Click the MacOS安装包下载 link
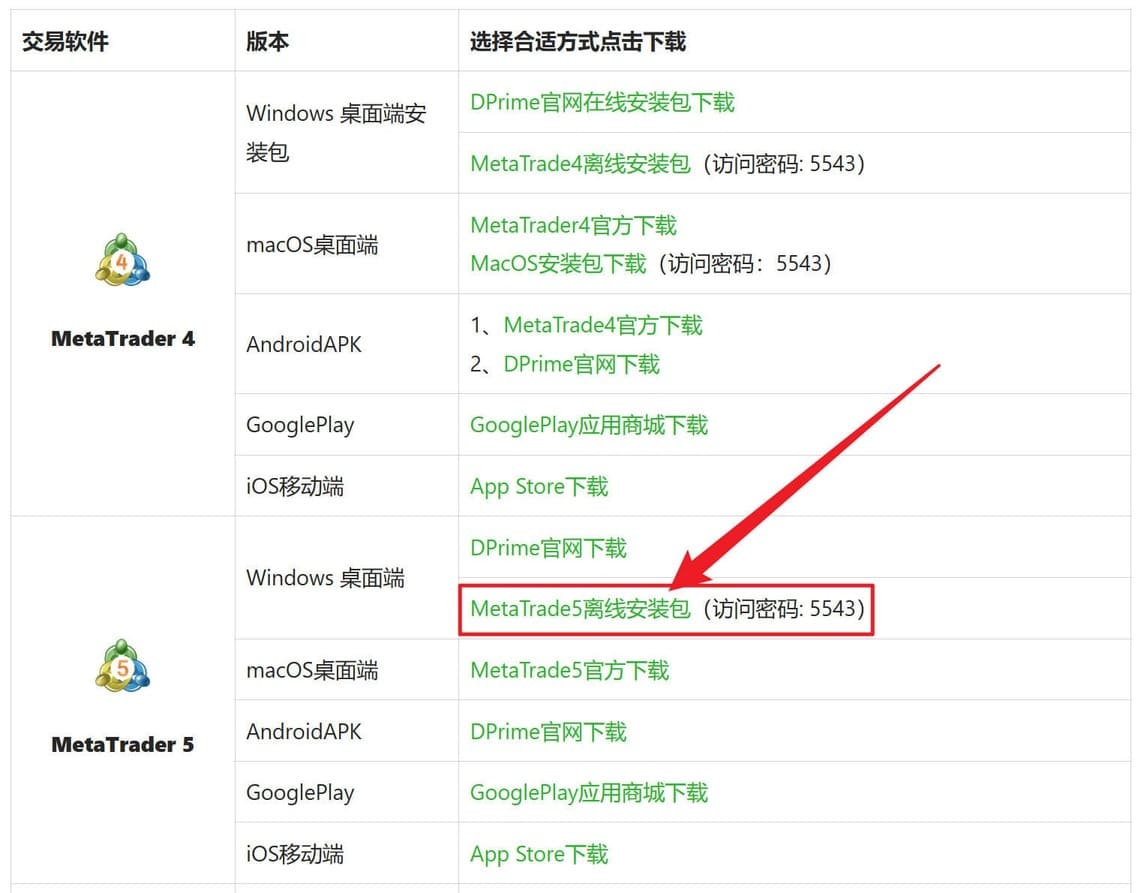Screen dimensions: 1138x893 coord(558,263)
